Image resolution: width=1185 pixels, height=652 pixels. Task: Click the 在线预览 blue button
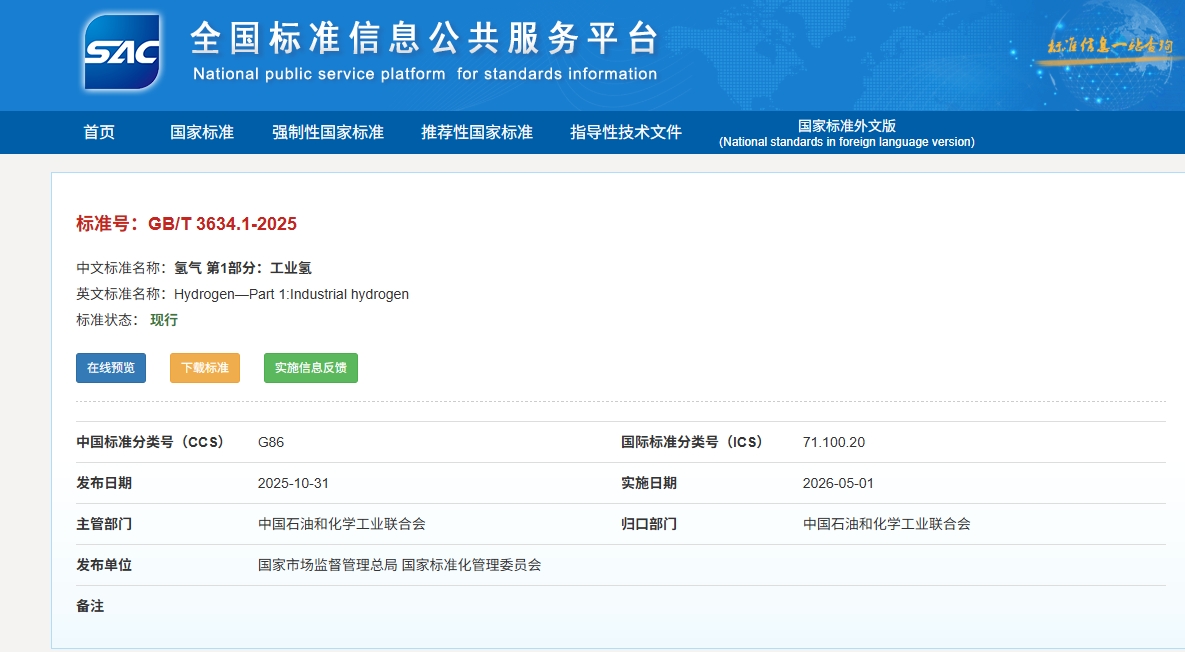[111, 368]
